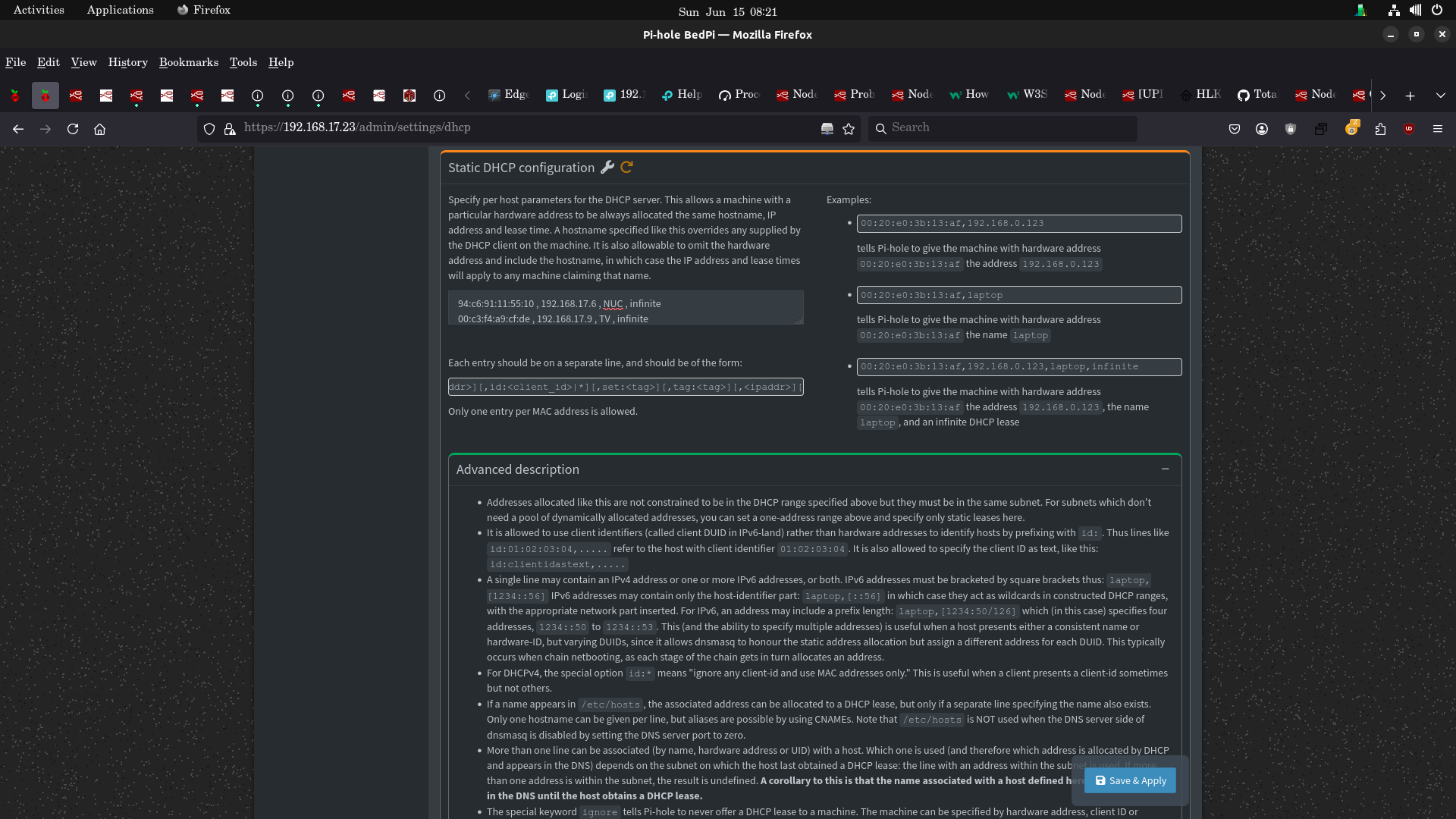Image resolution: width=1456 pixels, height=819 pixels.
Task: Click the forward navigation arrow
Action: [45, 129]
